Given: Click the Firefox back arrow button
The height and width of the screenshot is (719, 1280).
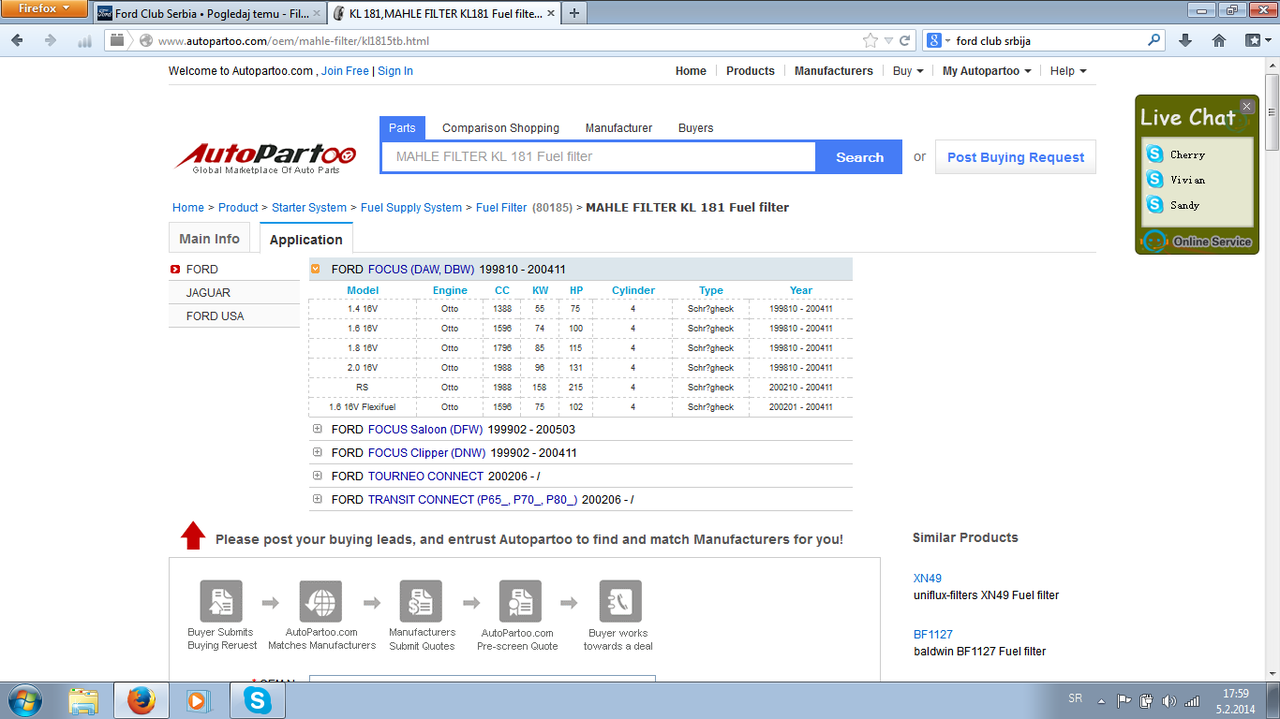Looking at the screenshot, I should click(17, 41).
